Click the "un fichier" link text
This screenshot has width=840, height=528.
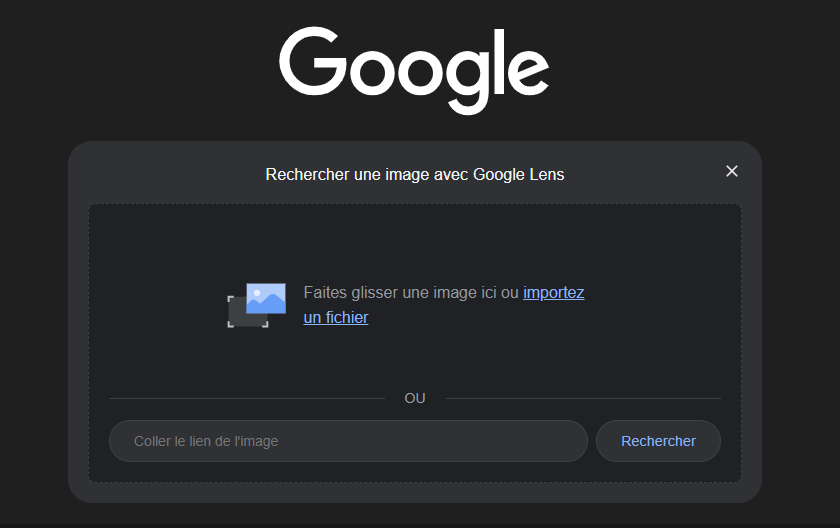click(x=336, y=318)
